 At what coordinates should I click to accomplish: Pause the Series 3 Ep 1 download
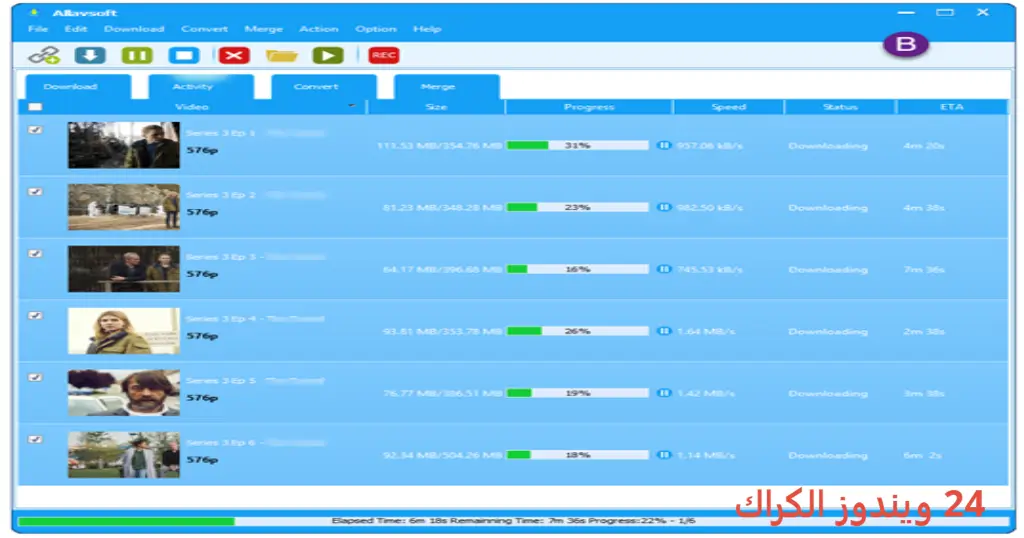coord(664,145)
